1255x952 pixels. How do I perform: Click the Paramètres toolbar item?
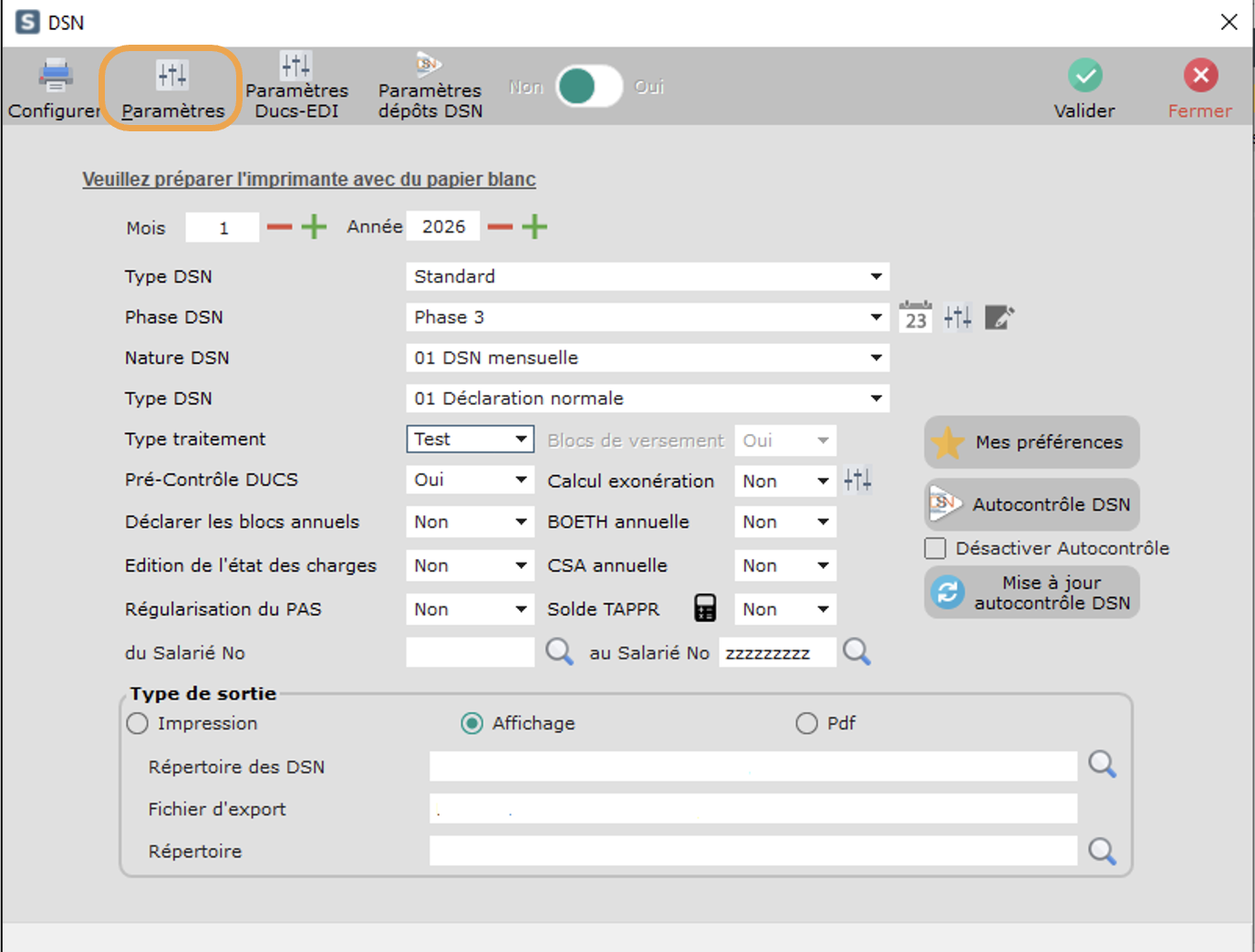171,88
